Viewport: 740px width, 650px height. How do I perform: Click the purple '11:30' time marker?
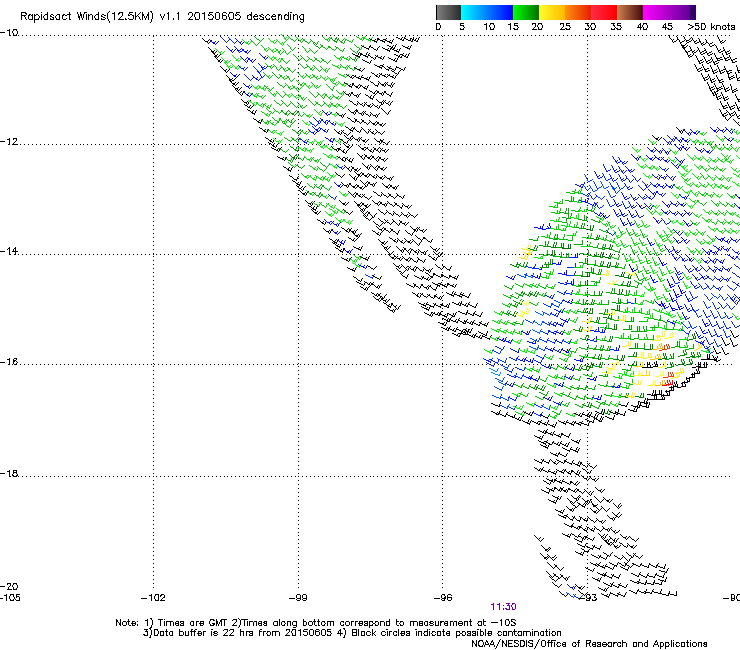coord(503,607)
